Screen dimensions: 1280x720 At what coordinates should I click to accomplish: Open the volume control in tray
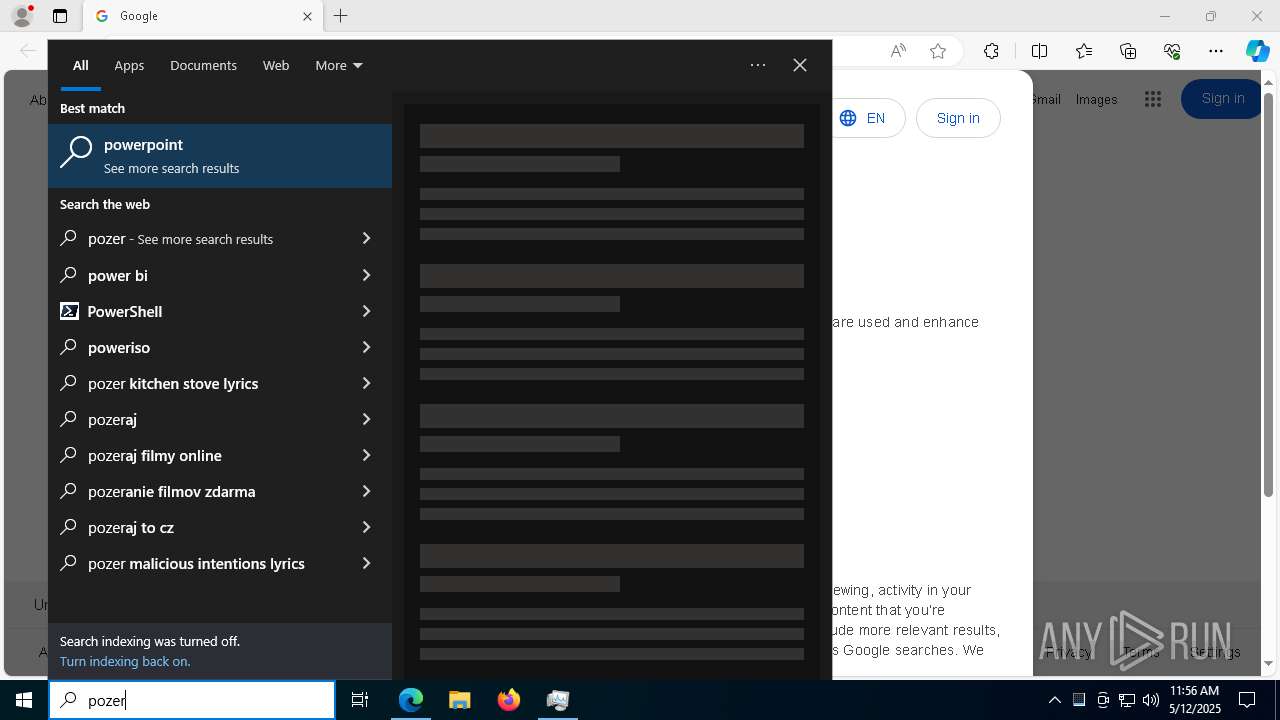pos(1150,700)
